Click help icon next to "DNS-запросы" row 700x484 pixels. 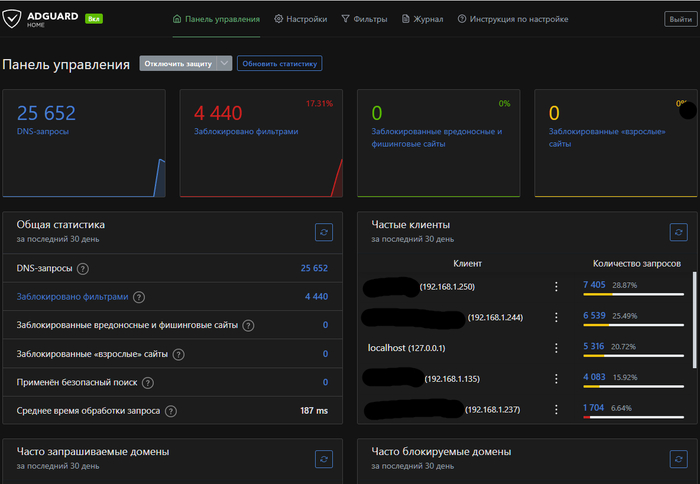[83, 268]
